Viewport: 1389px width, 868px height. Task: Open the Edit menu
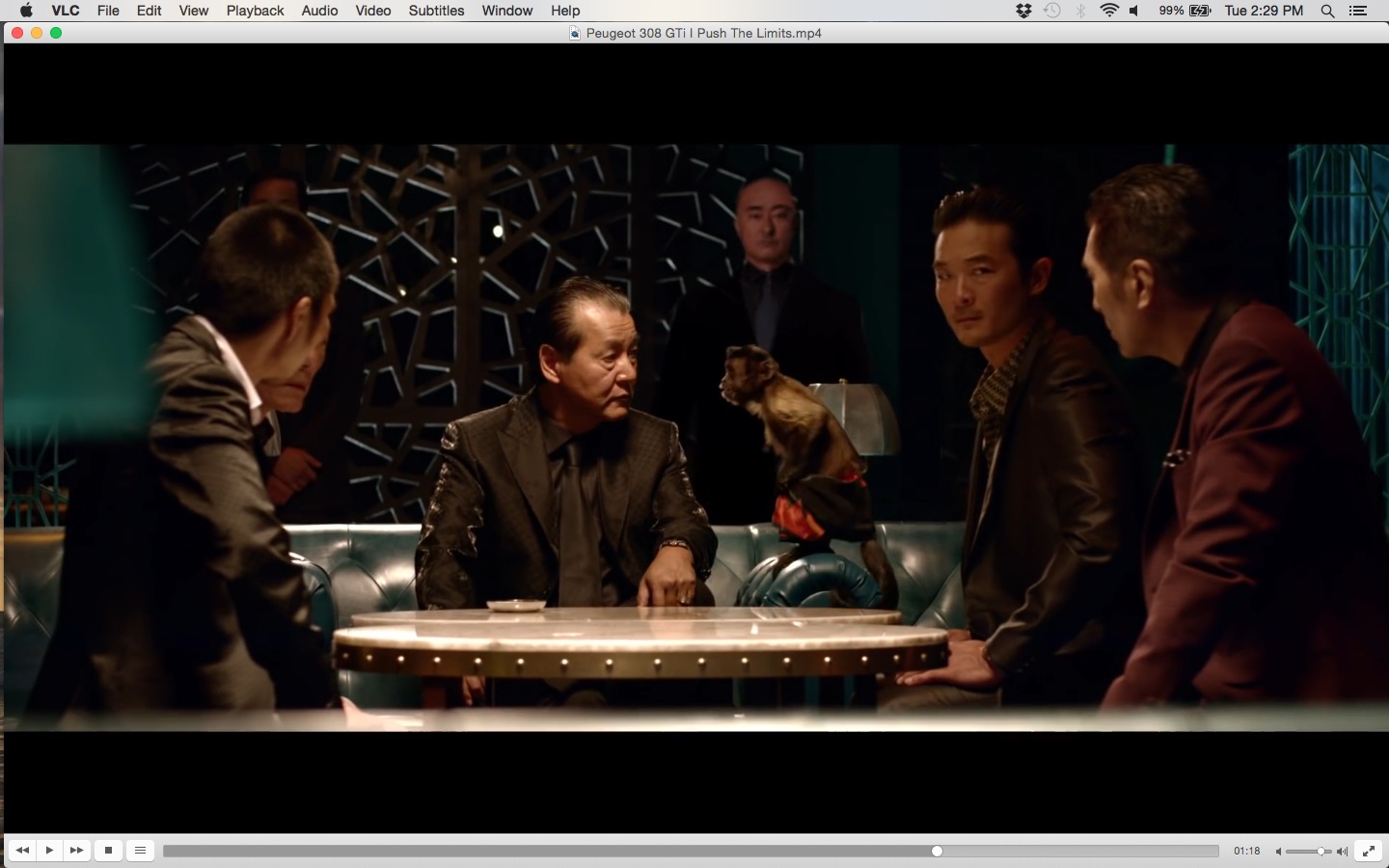tap(149, 11)
